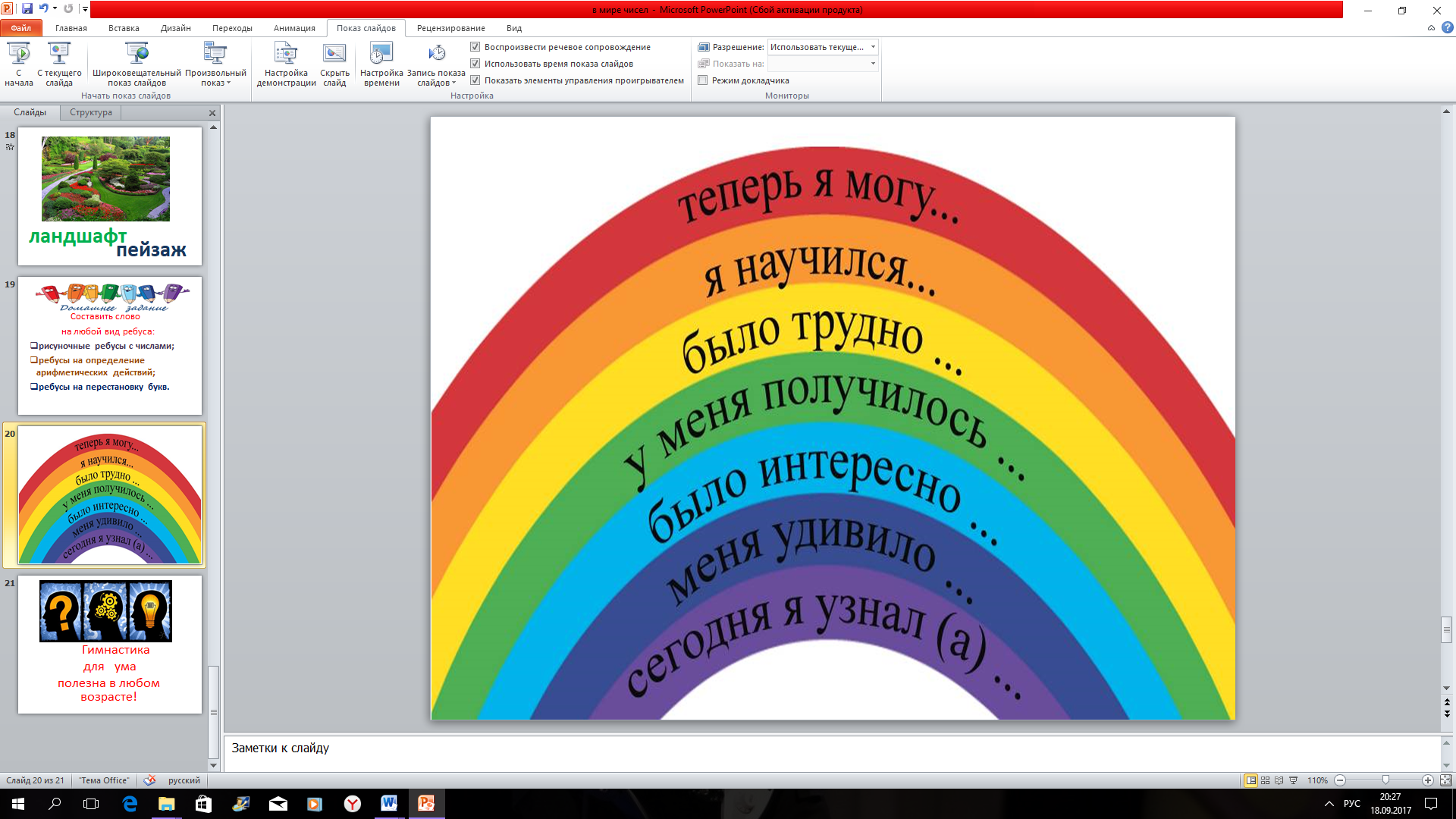
Task: Start Slide Show view icon in status bar
Action: [x=1294, y=780]
